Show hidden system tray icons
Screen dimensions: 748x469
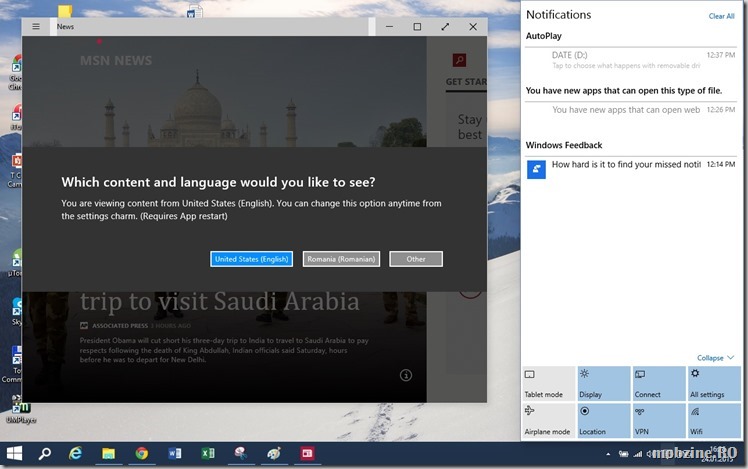pyautogui.click(x=608, y=454)
